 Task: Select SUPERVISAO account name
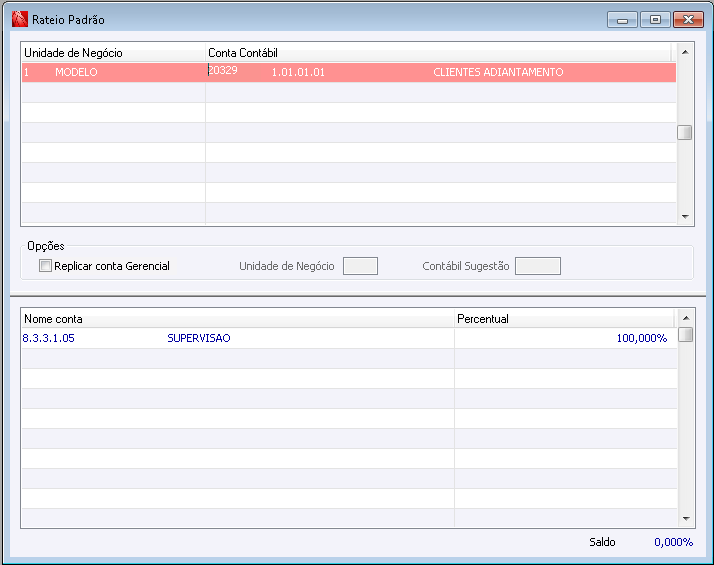[x=199, y=338]
